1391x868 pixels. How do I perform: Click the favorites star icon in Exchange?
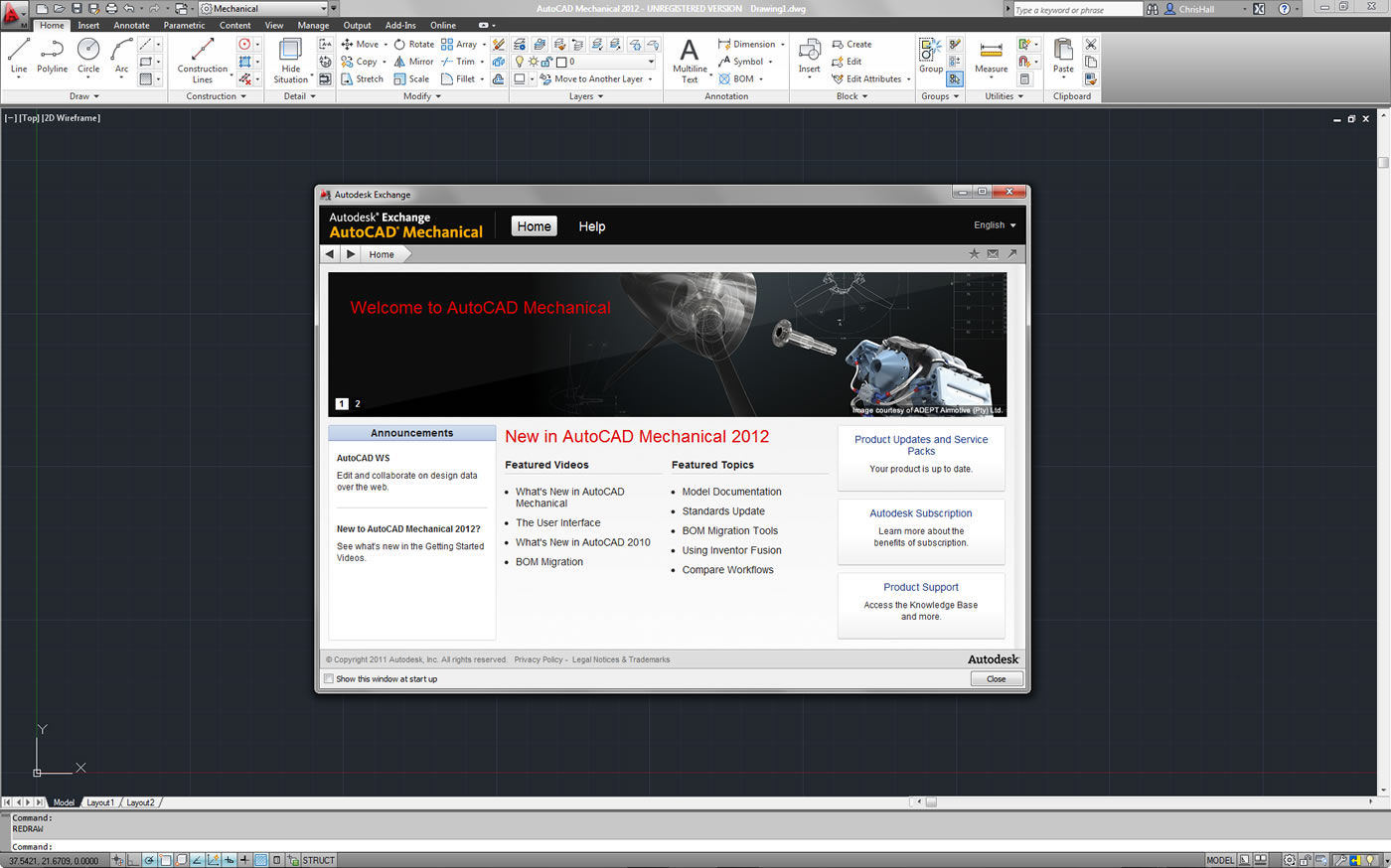[x=975, y=254]
